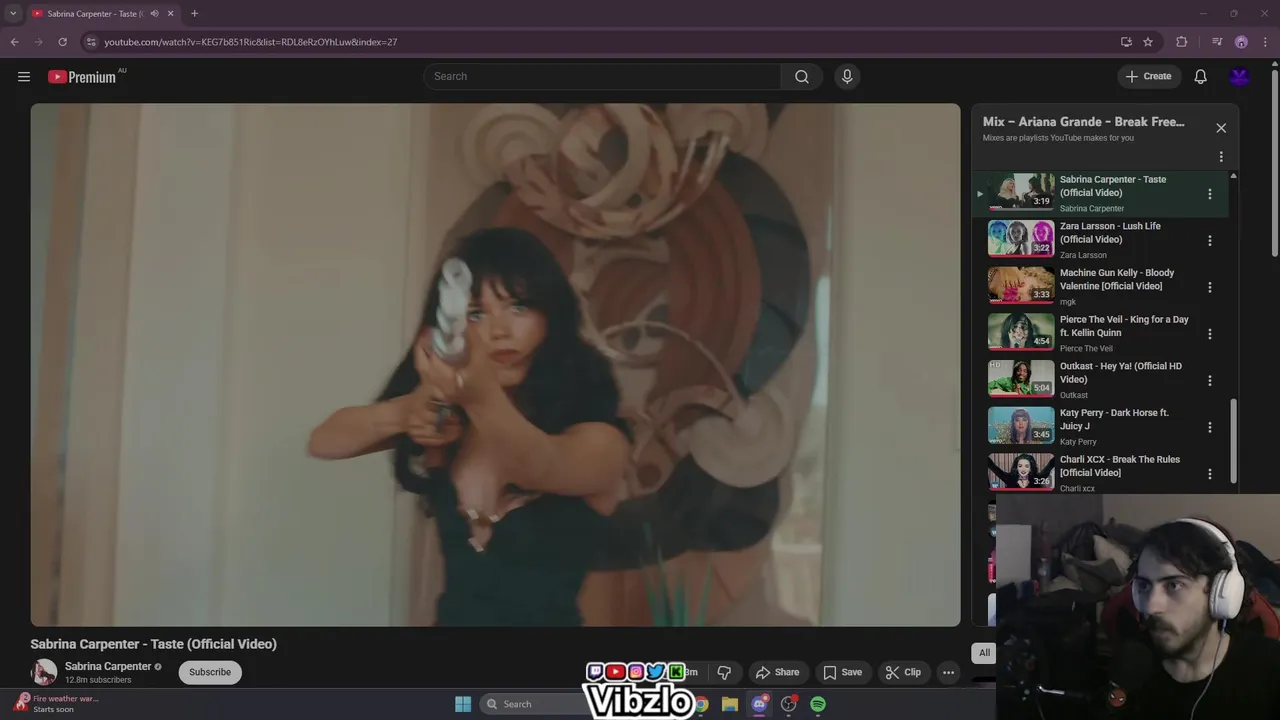Select the All filter chip
Image resolution: width=1280 pixels, height=720 pixels.
(x=984, y=653)
